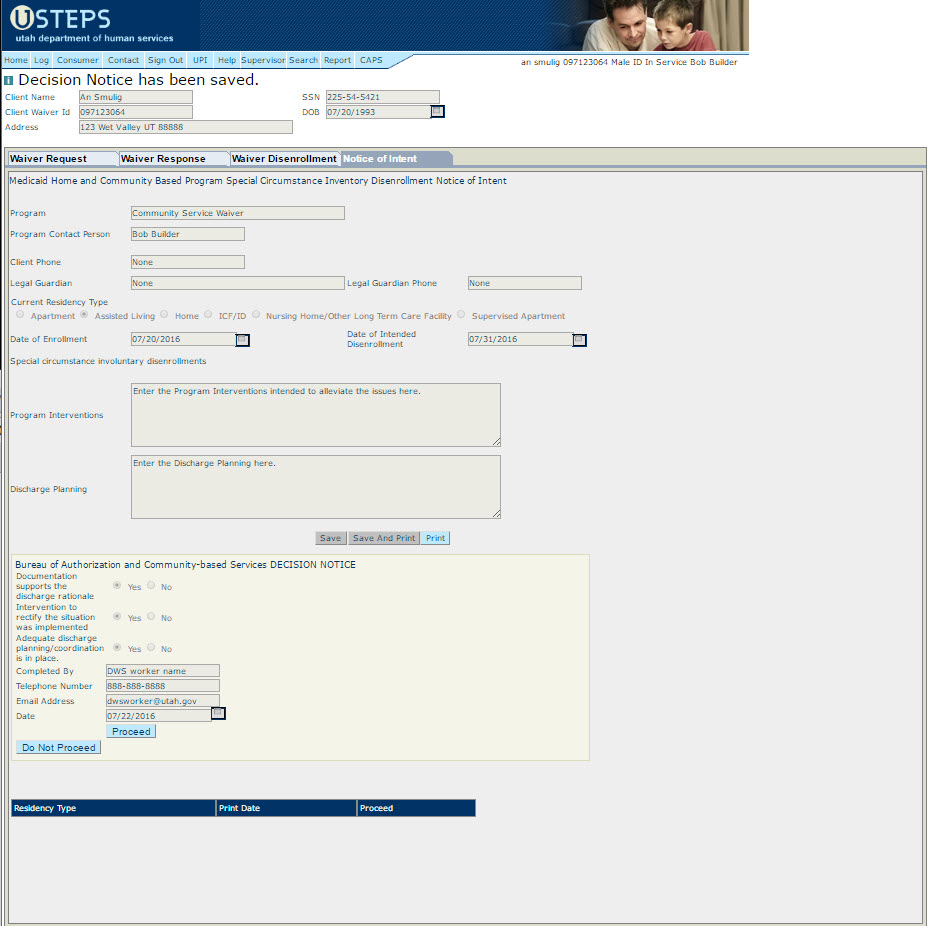
Task: Click the Print button
Action: (x=435, y=538)
